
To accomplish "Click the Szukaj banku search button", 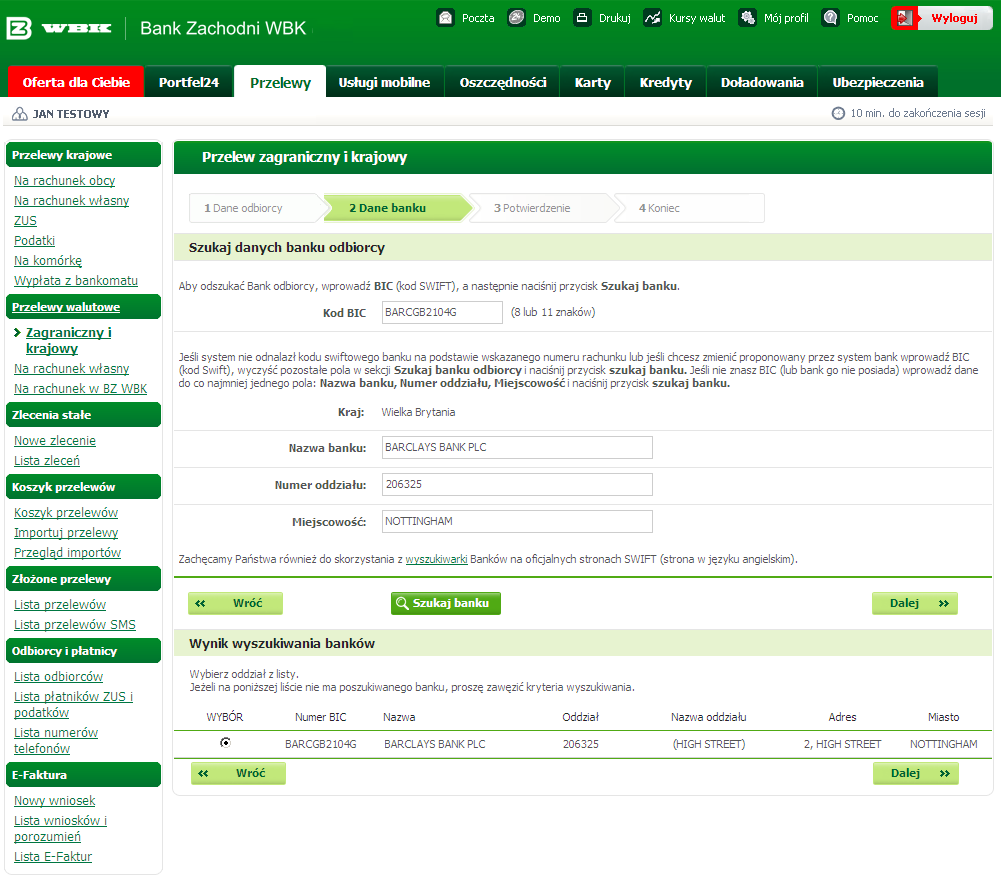I will coord(446,603).
